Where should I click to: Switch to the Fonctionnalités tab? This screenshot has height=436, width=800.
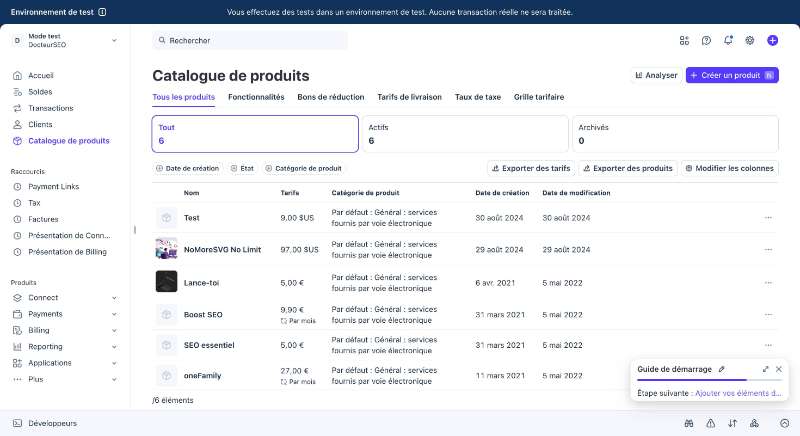coord(256,97)
